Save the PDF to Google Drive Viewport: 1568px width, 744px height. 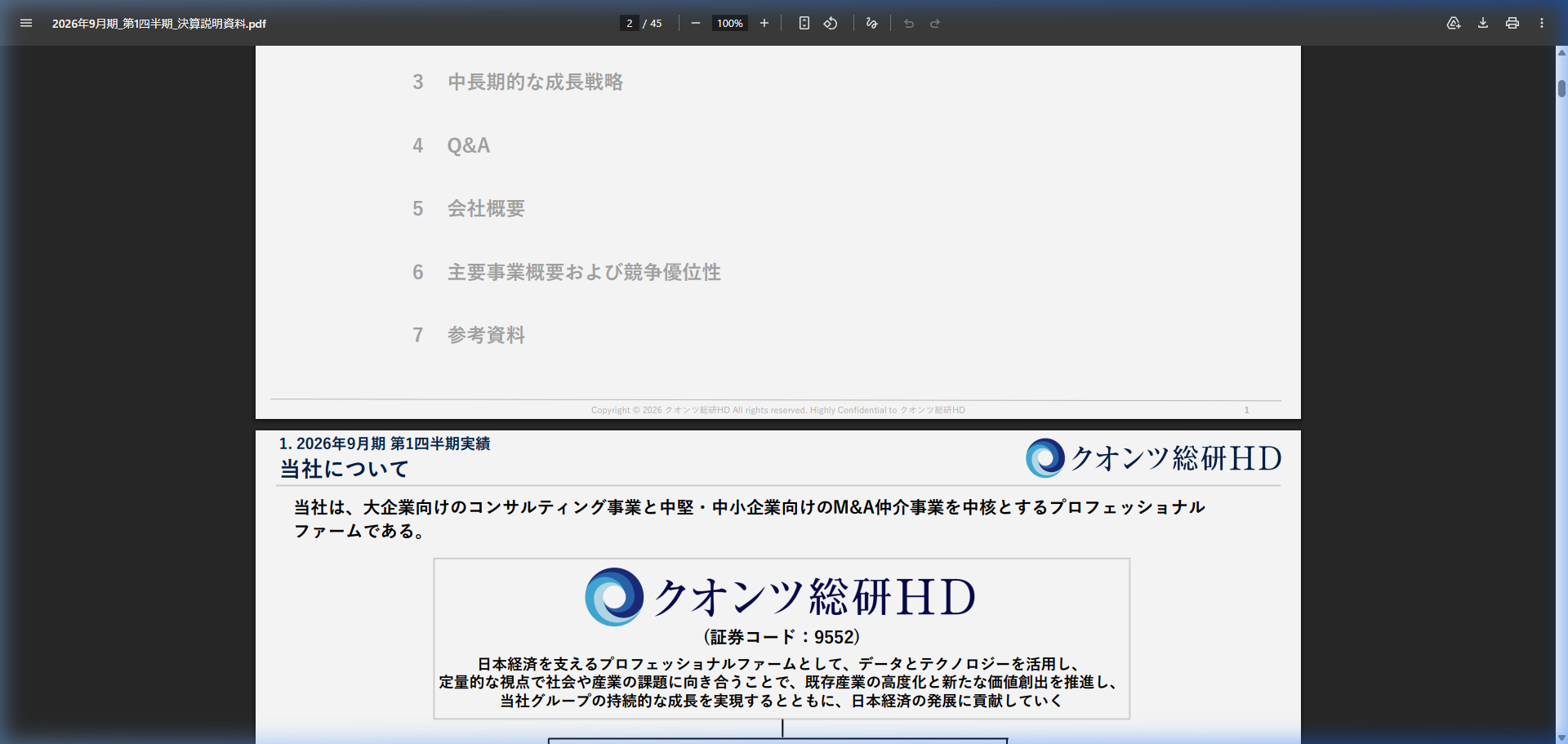click(1454, 23)
